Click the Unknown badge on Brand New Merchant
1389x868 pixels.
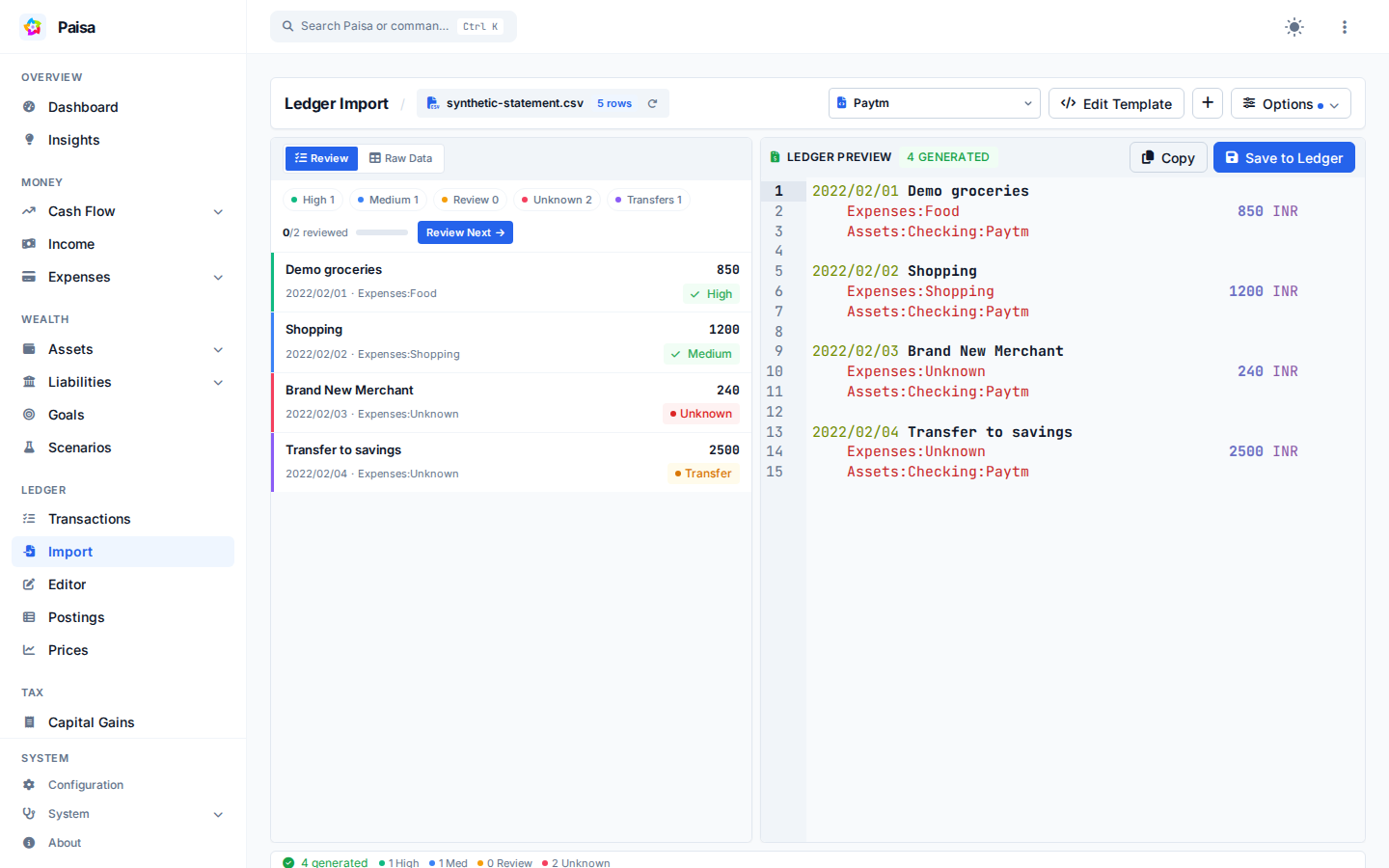[x=701, y=414]
